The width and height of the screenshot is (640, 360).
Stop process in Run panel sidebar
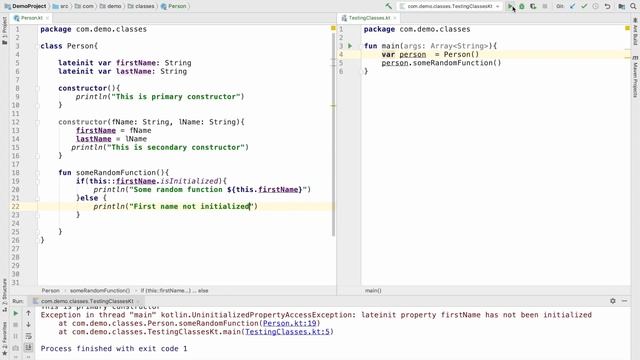point(16,325)
